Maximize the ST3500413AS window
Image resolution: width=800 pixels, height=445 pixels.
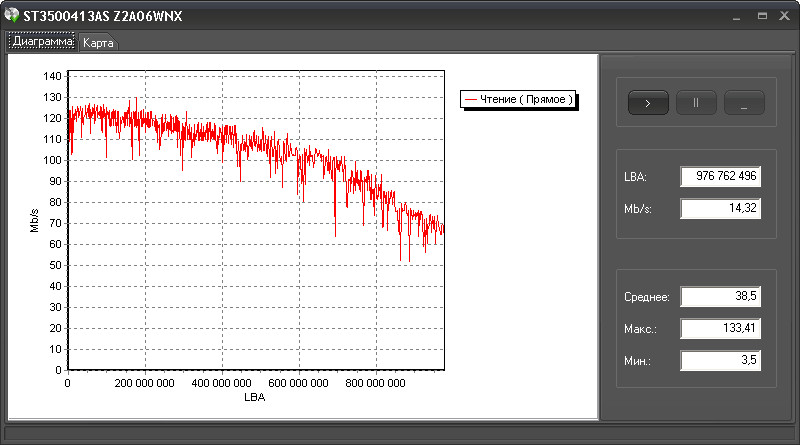coord(762,16)
